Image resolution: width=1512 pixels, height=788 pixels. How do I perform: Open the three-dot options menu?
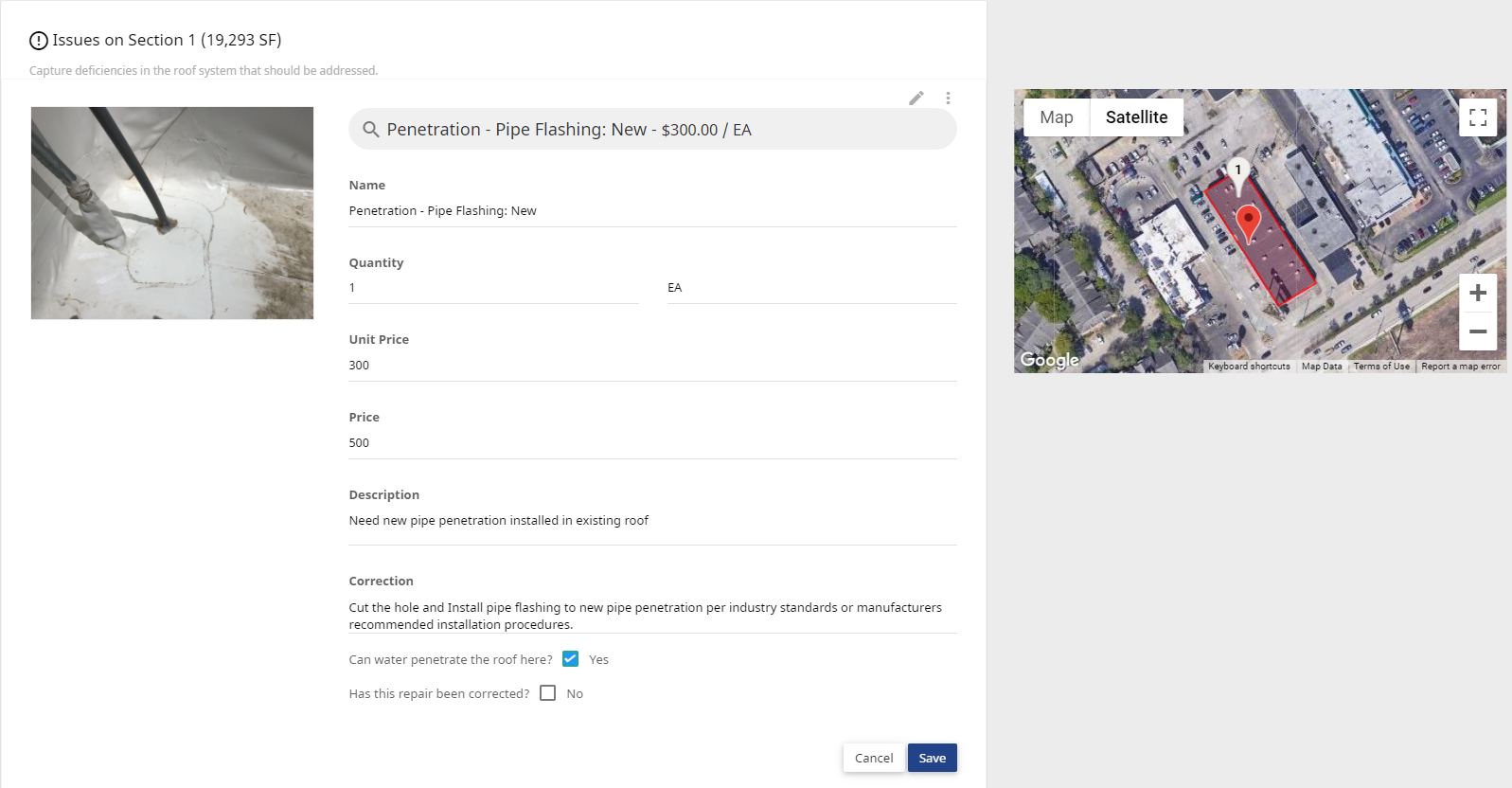point(948,98)
